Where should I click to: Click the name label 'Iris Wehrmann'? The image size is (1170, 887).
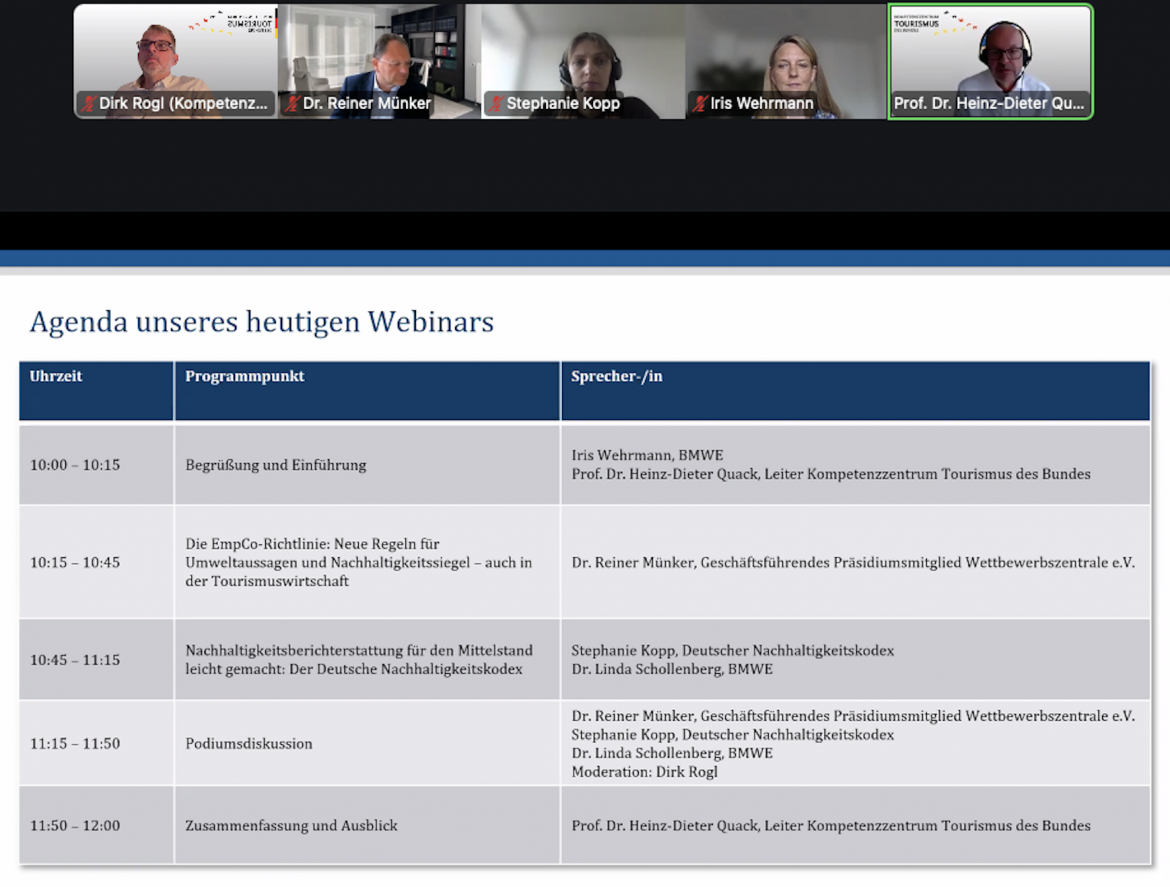(762, 104)
